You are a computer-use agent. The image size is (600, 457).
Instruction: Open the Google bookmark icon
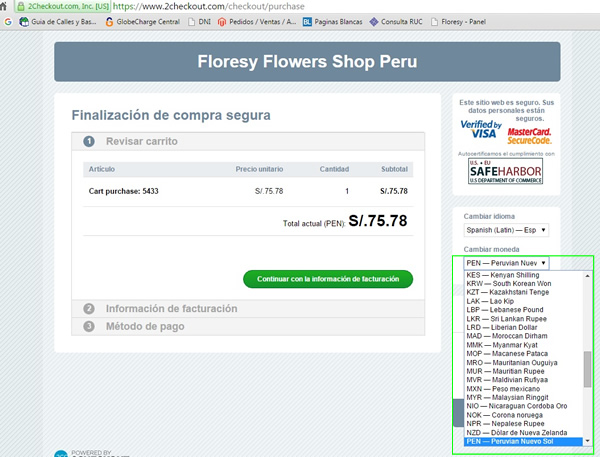click(x=8, y=22)
